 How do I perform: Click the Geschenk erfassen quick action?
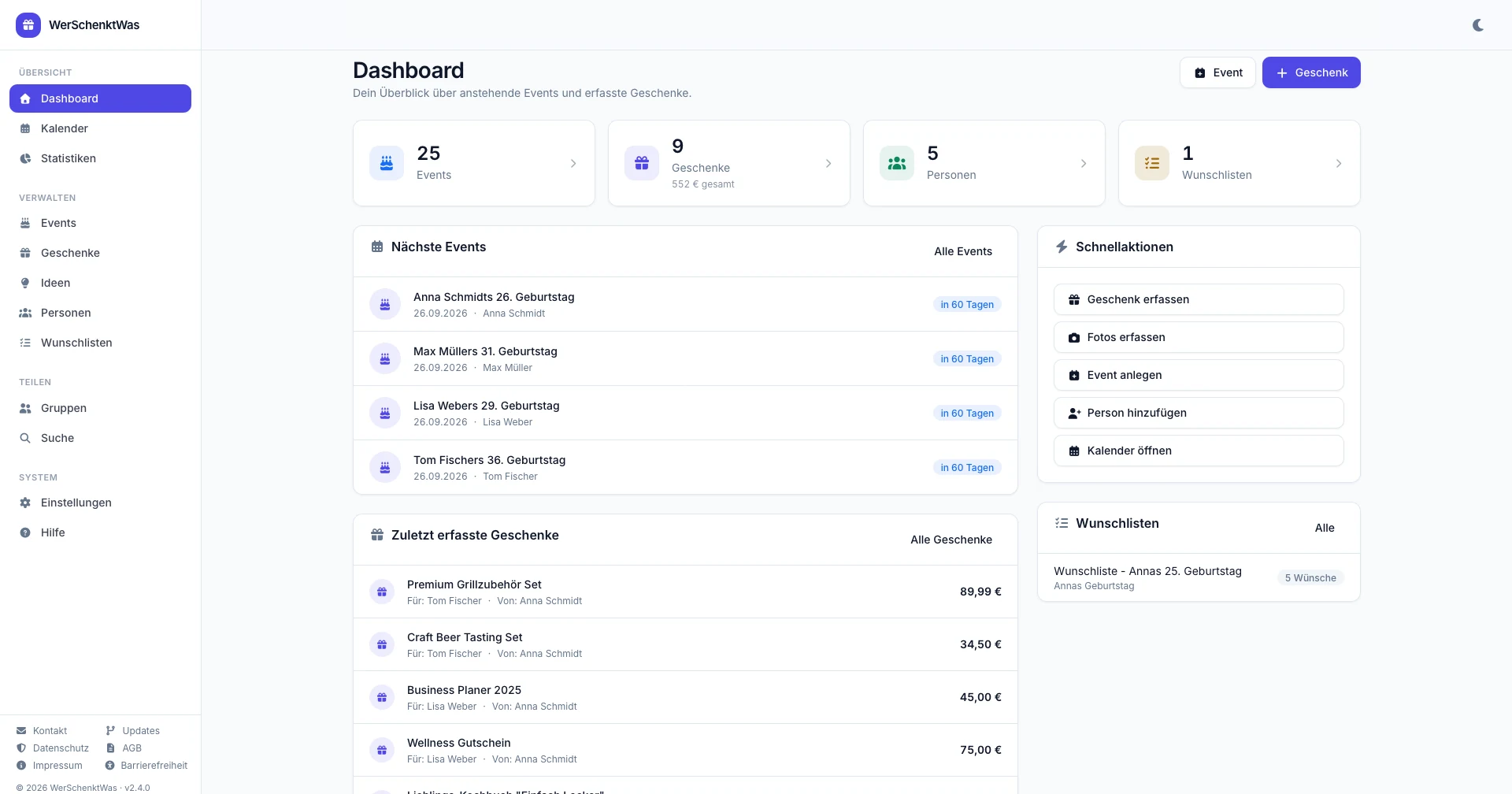point(1199,299)
